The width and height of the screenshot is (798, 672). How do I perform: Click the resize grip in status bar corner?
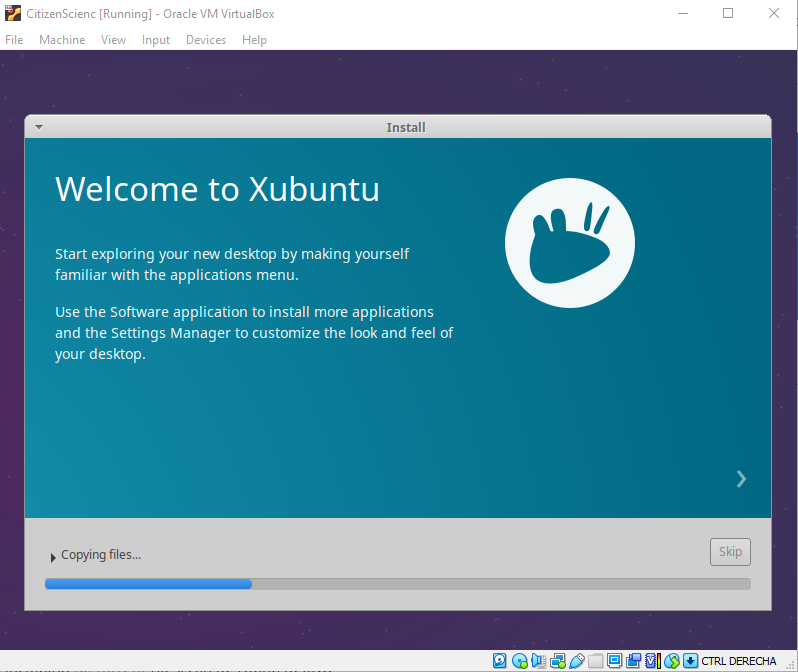tap(790, 665)
